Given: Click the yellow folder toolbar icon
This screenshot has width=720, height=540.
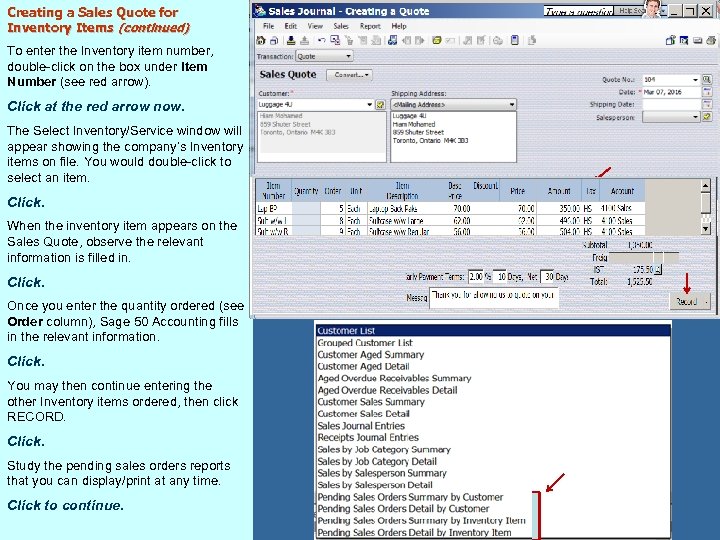Looking at the screenshot, I should [437, 40].
